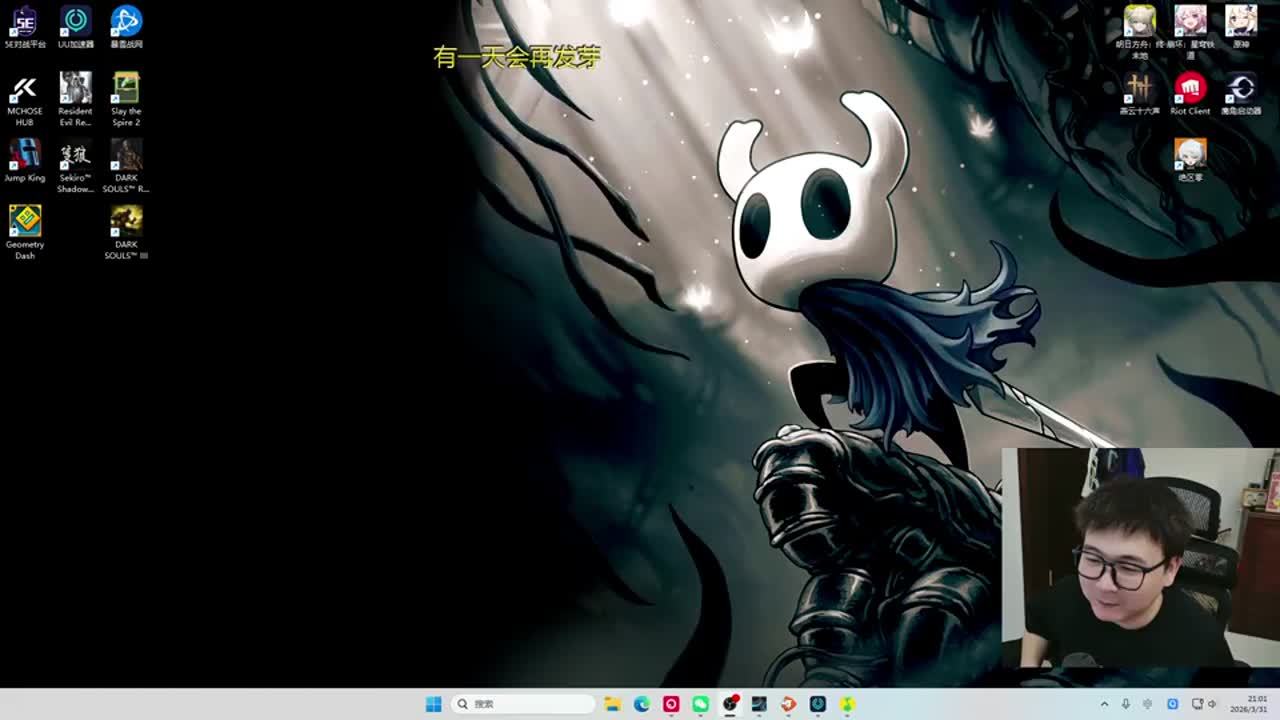Click the 绝区零 desktop shortcut
This screenshot has height=720, width=1280.
point(1190,156)
